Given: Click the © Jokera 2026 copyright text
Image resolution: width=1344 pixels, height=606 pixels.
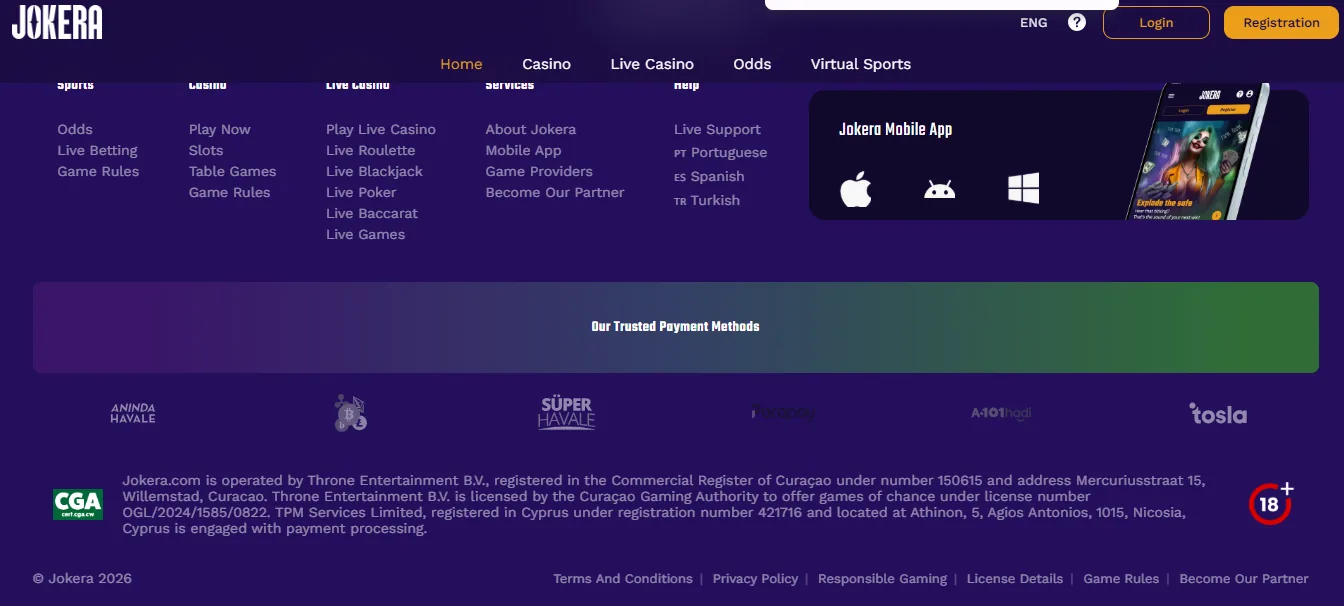Looking at the screenshot, I should (82, 578).
